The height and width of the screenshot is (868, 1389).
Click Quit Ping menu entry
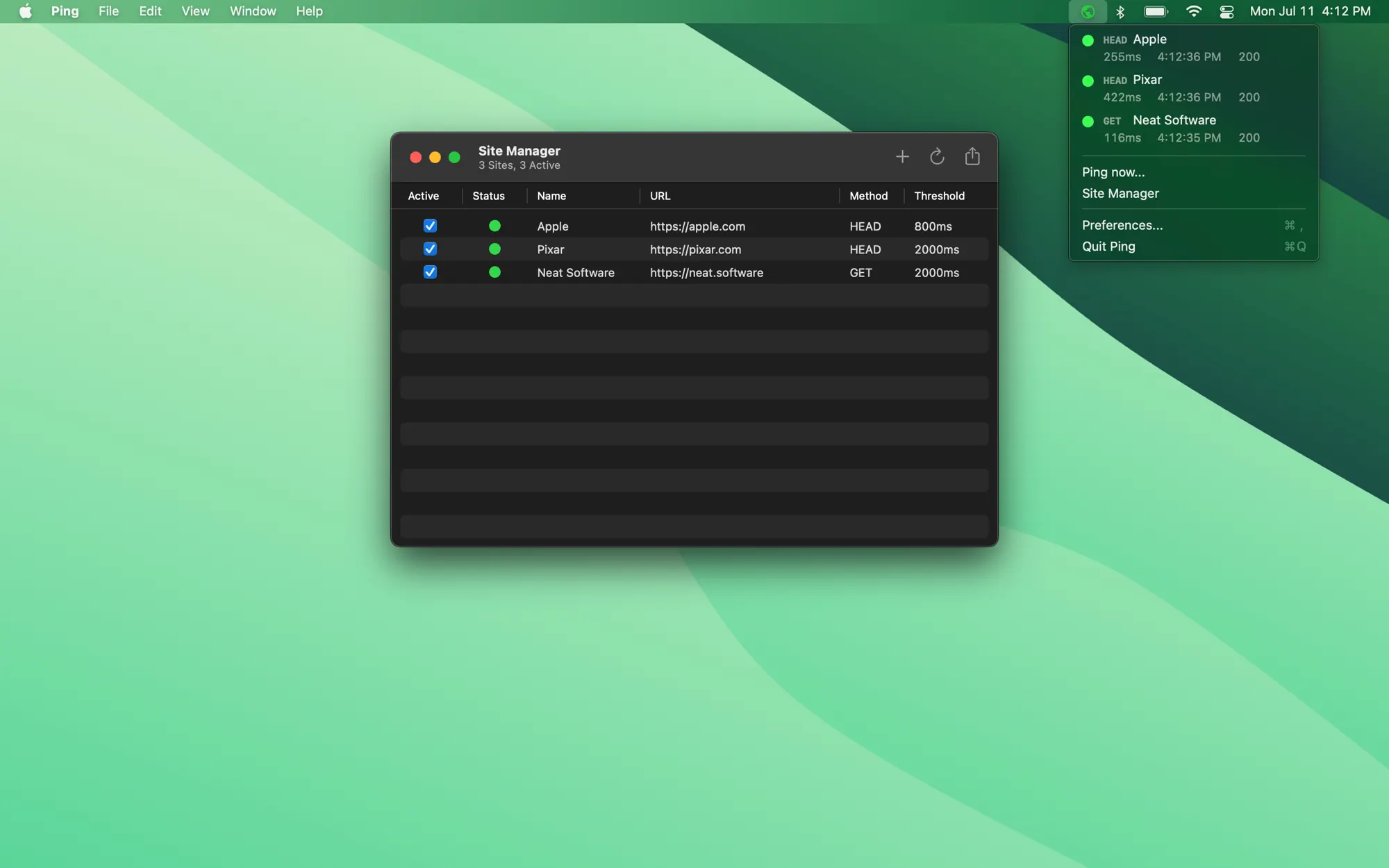point(1108,247)
